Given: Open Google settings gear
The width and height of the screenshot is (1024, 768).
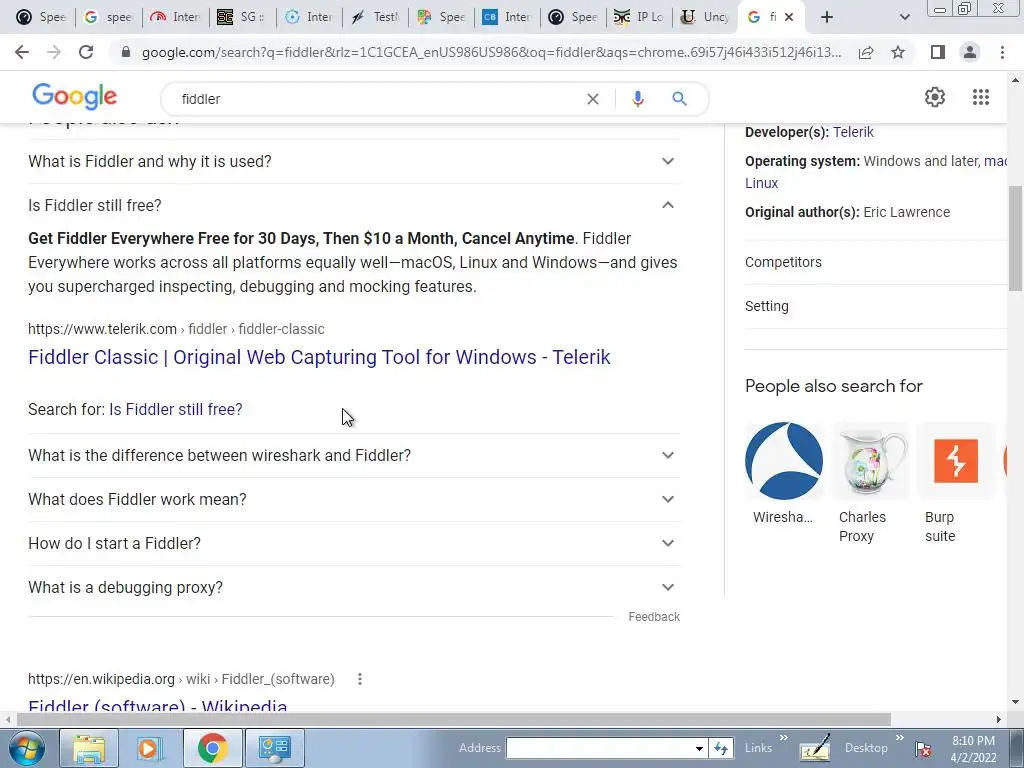Looking at the screenshot, I should click(935, 97).
